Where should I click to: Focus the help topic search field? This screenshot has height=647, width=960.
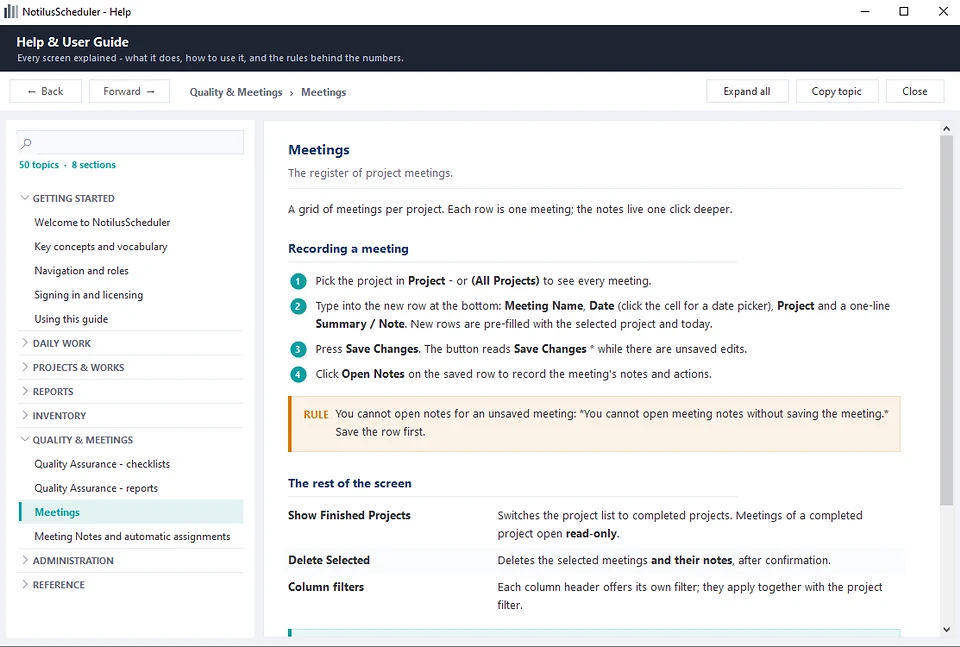(130, 143)
